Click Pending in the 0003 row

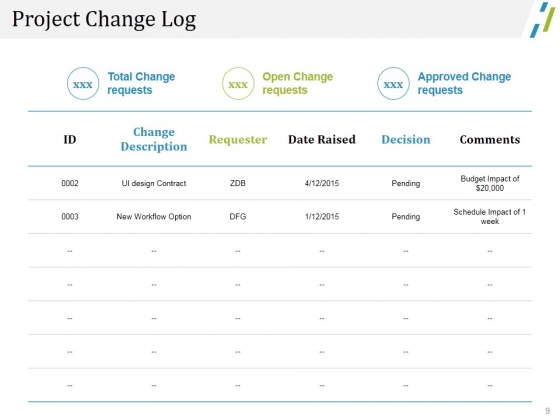click(406, 217)
